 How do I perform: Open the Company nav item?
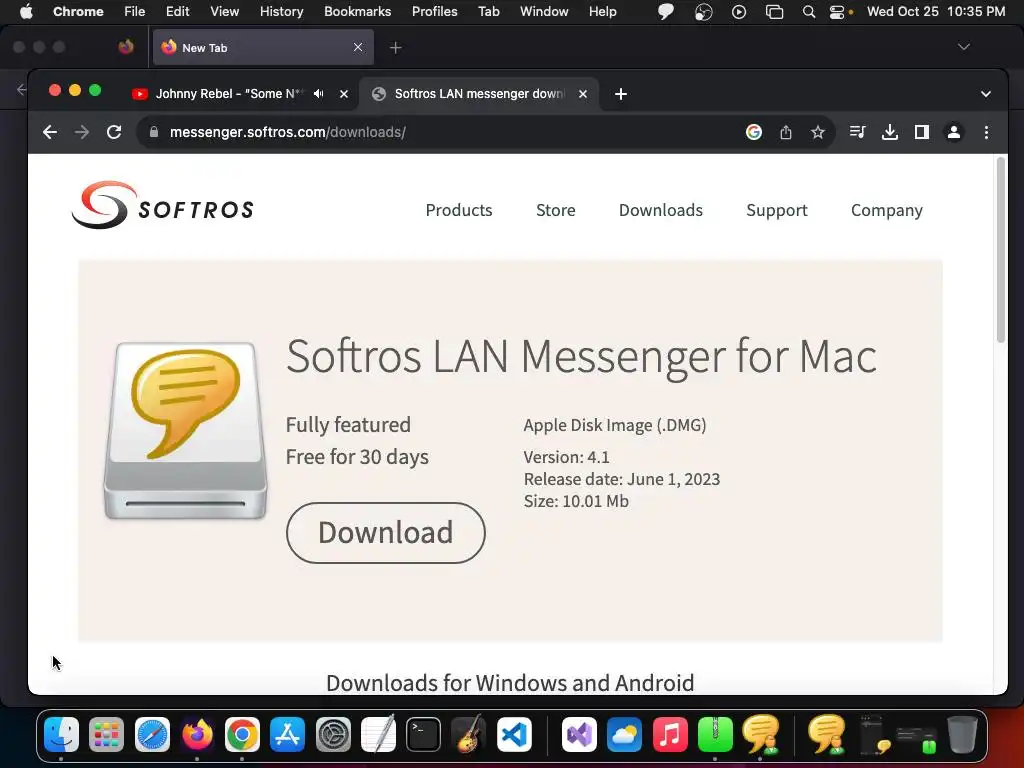click(x=886, y=210)
